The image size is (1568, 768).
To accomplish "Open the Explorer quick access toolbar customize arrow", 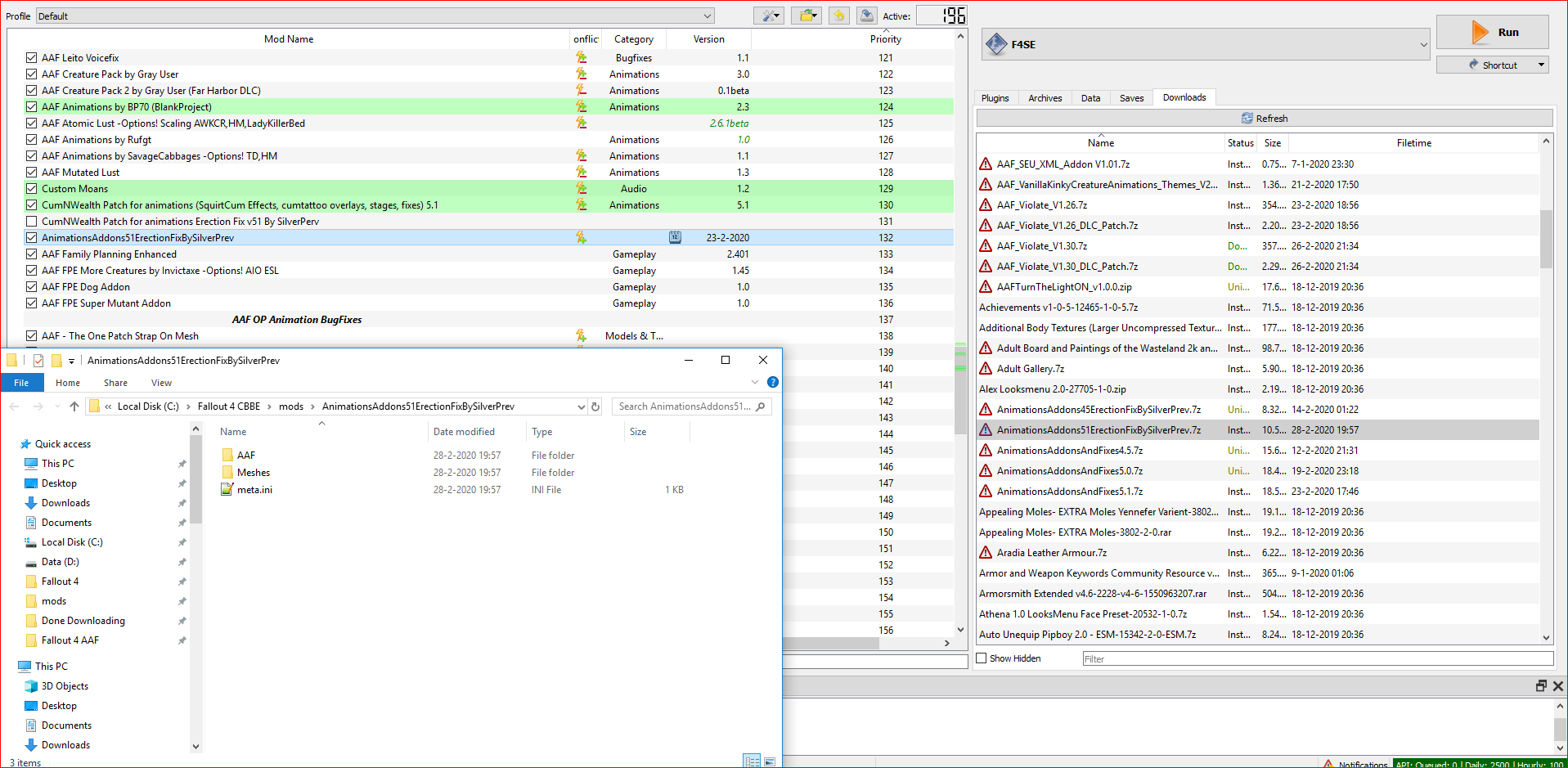I will (71, 361).
